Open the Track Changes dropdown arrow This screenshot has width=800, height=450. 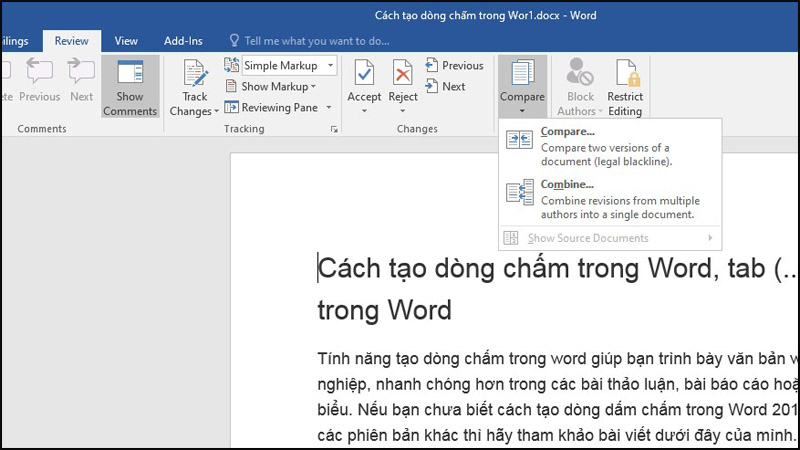(x=216, y=111)
